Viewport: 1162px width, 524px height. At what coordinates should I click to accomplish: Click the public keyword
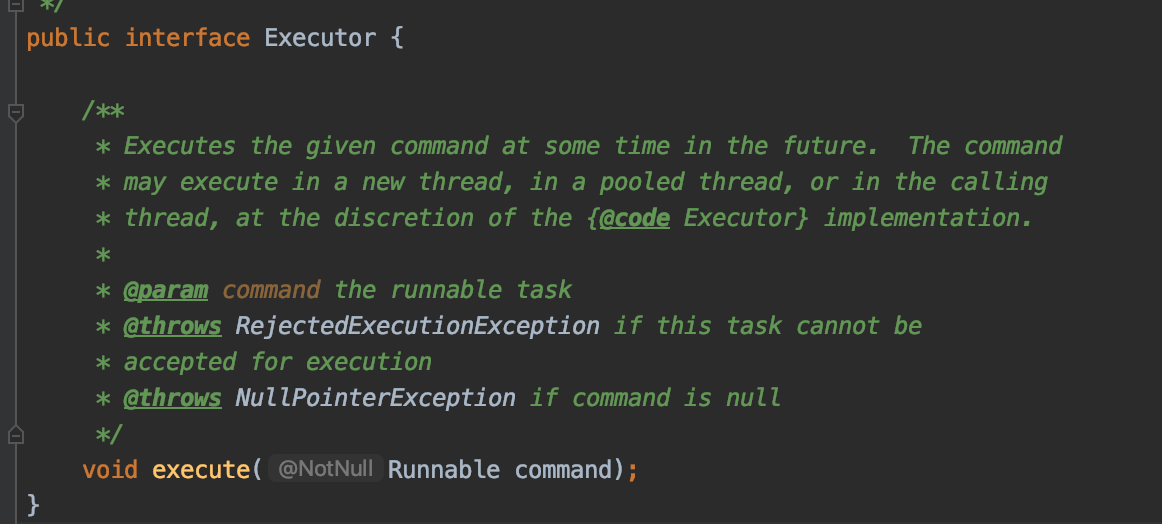68,38
